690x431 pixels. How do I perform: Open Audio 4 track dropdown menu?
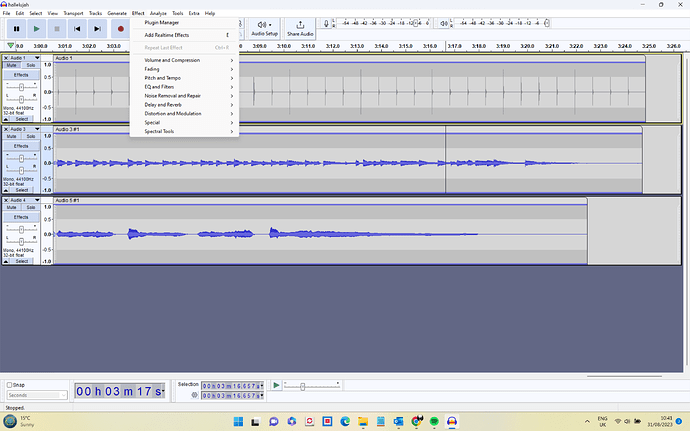click(x=37, y=200)
